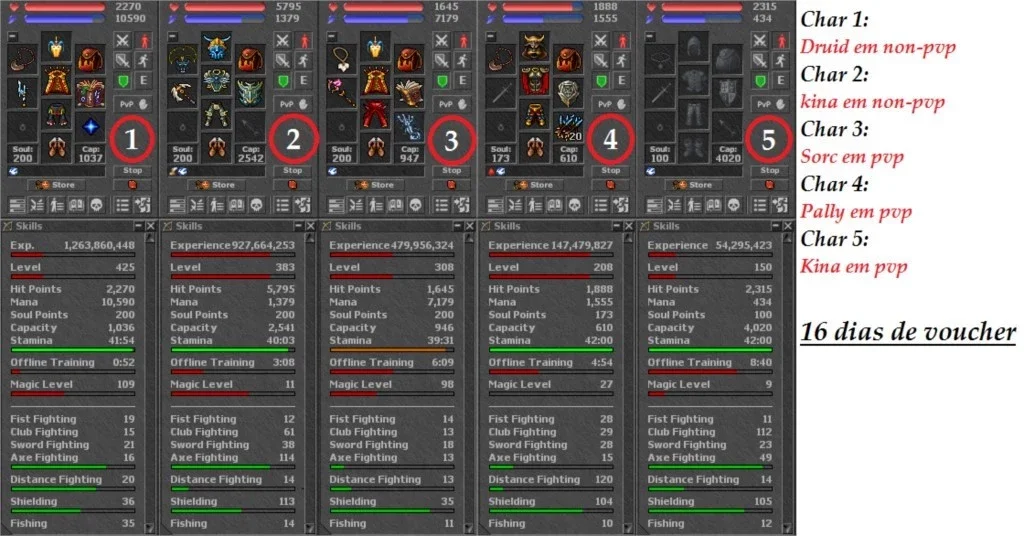
Task: Toggle full attack mode in Cap 1037 panel
Action: pos(123,40)
